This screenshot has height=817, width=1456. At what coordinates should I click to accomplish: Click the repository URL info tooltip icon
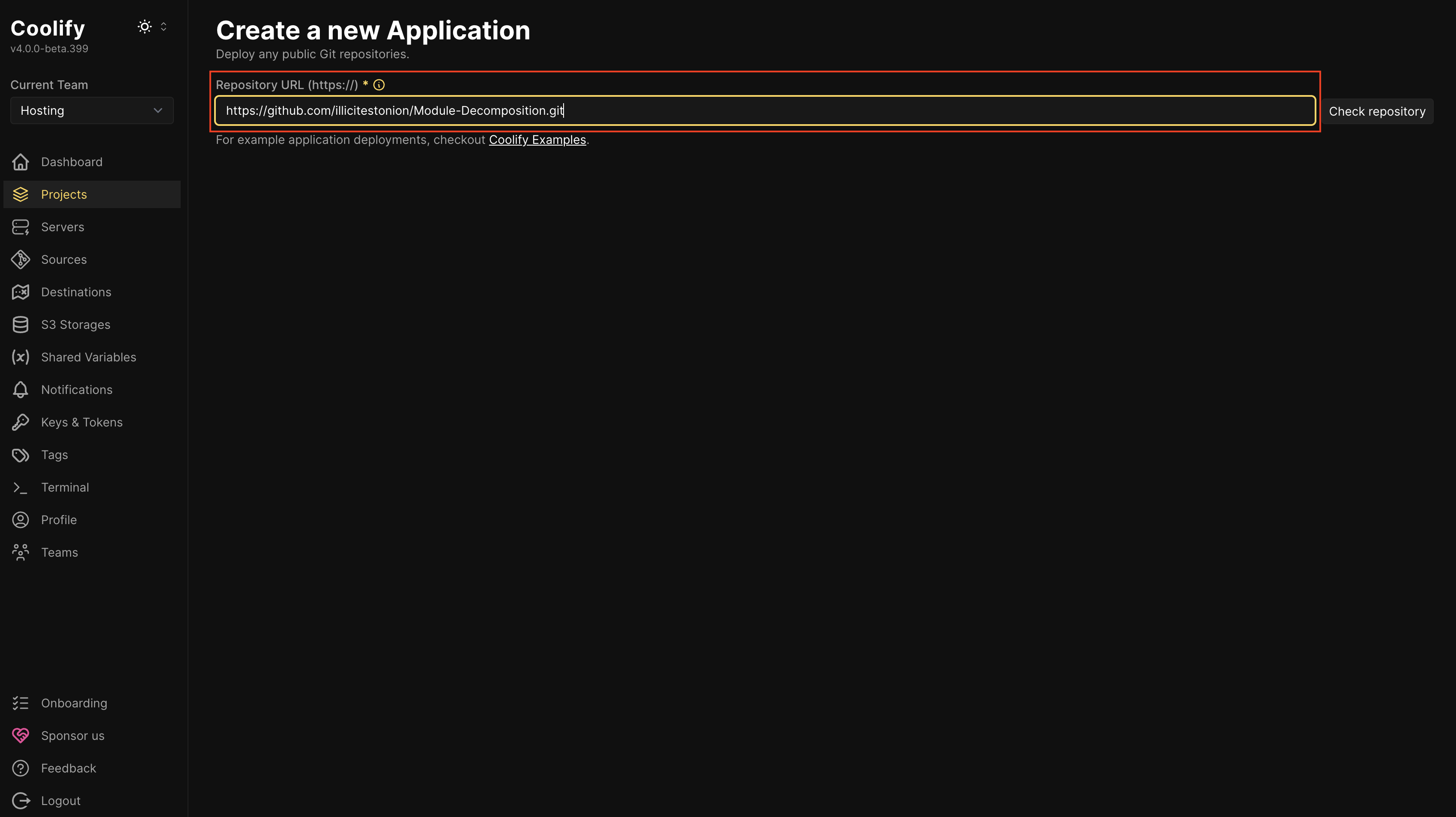coord(379,85)
